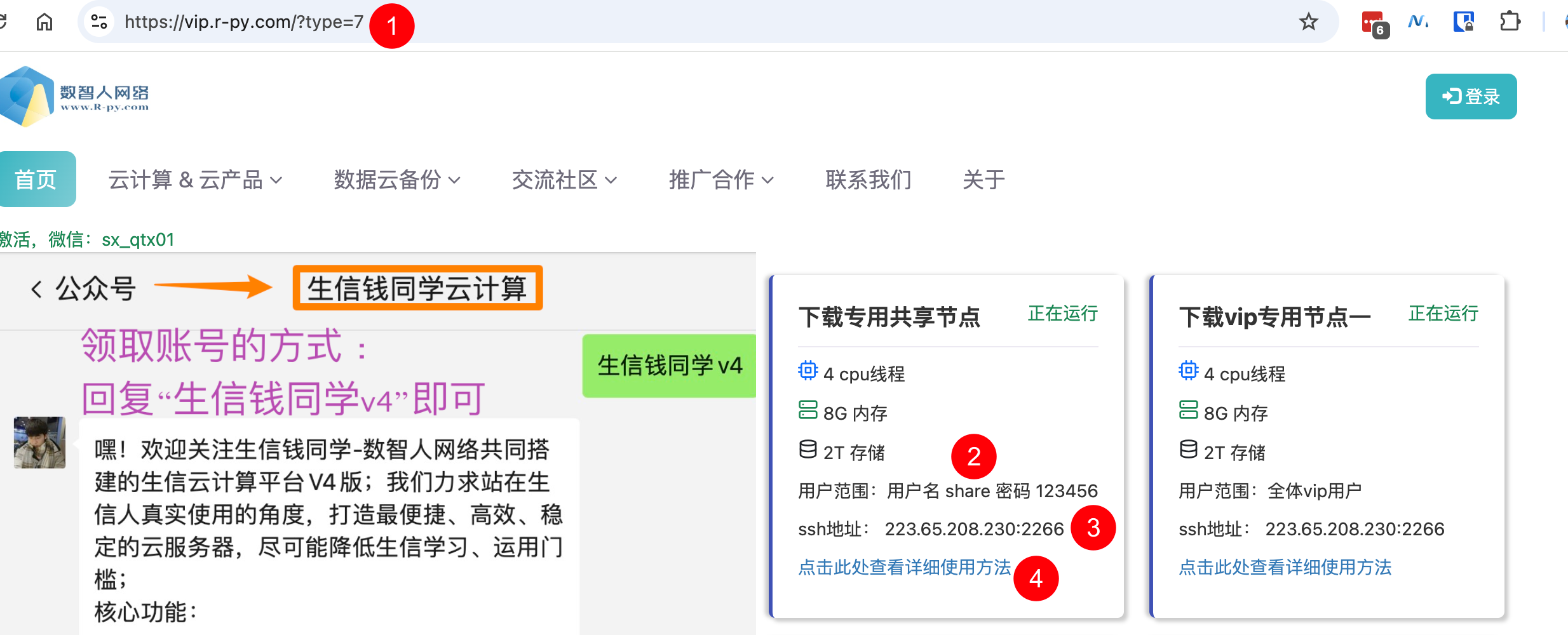Click the 登录 login button
The width and height of the screenshot is (1568, 635).
point(1470,97)
